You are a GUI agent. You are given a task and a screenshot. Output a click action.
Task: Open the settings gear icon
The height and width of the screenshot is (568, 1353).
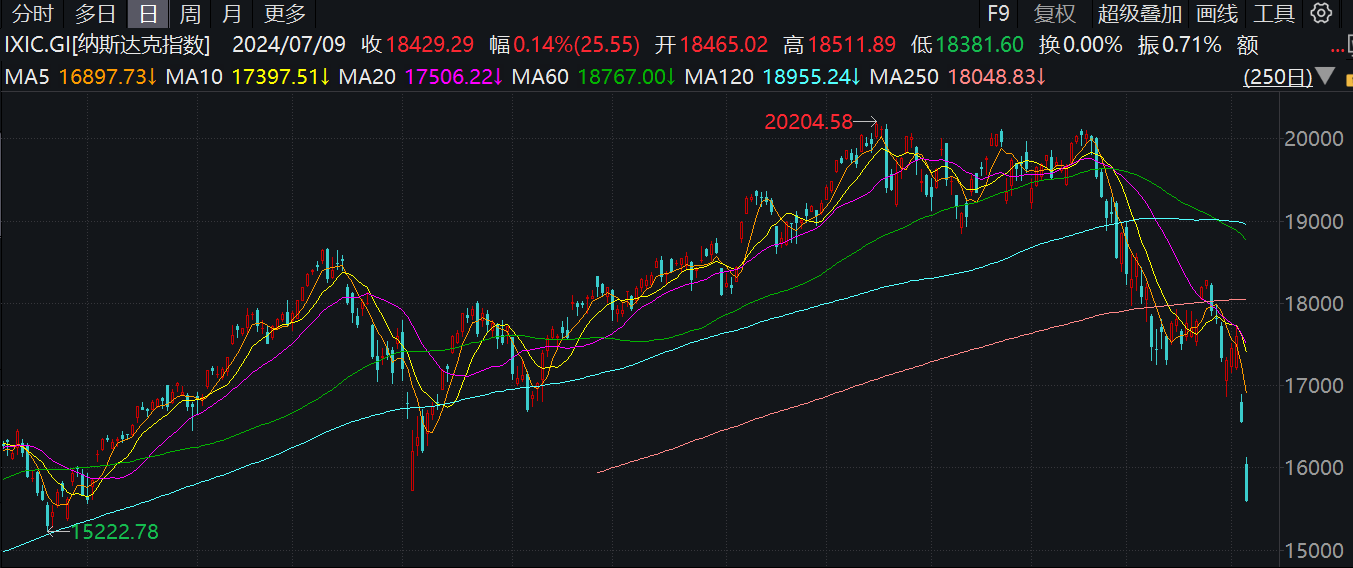1321,13
